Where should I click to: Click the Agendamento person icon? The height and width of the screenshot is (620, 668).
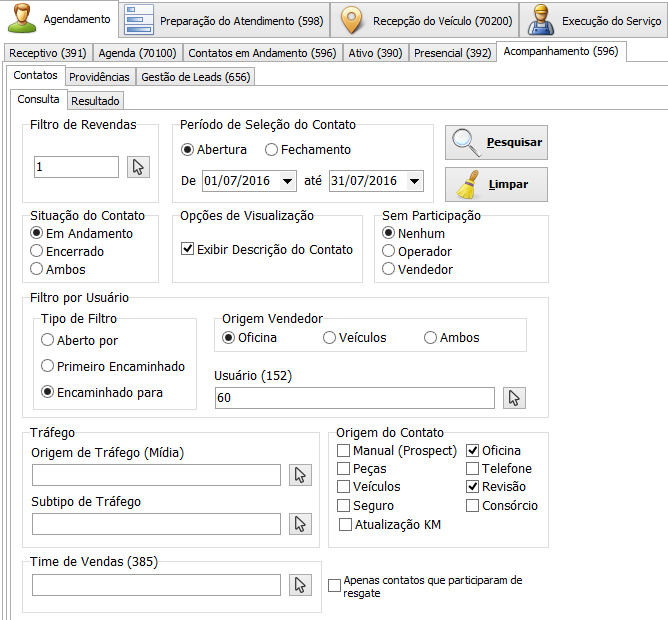click(25, 19)
